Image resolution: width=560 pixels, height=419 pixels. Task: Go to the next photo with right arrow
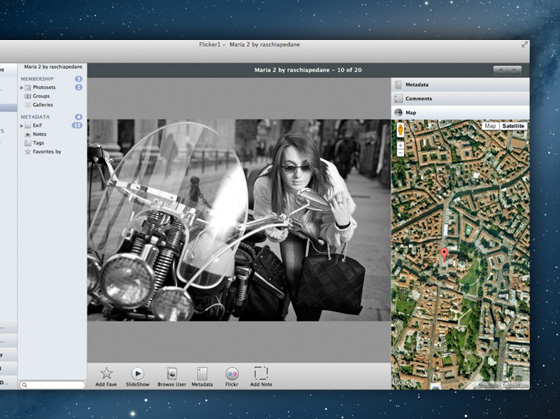(x=515, y=70)
